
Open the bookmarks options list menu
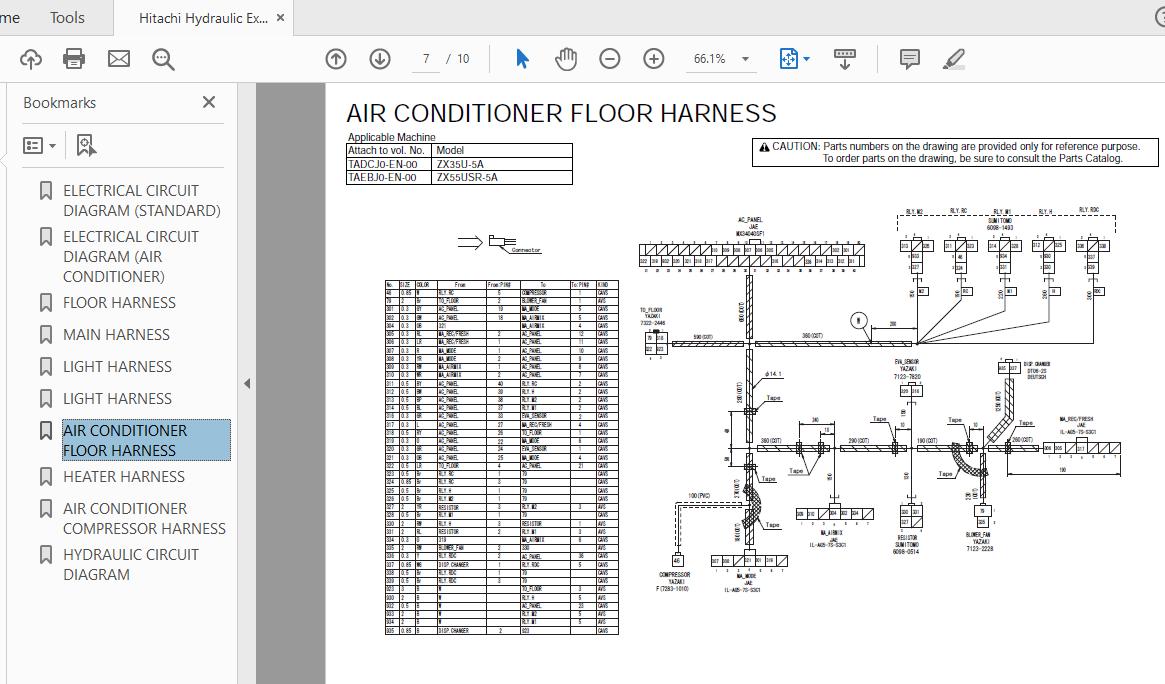[x=39, y=146]
